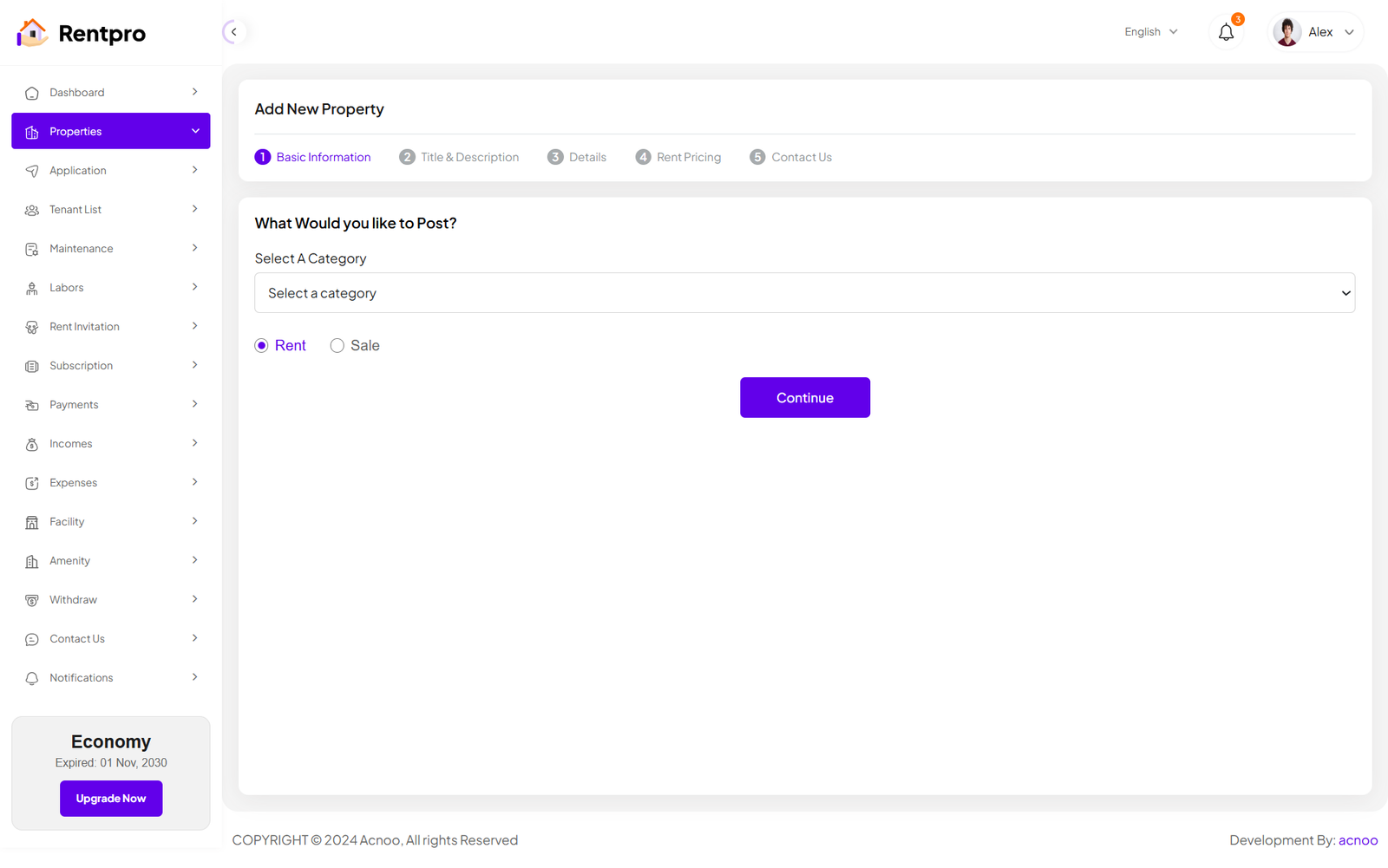Open the acnoo developer link

click(x=1358, y=840)
